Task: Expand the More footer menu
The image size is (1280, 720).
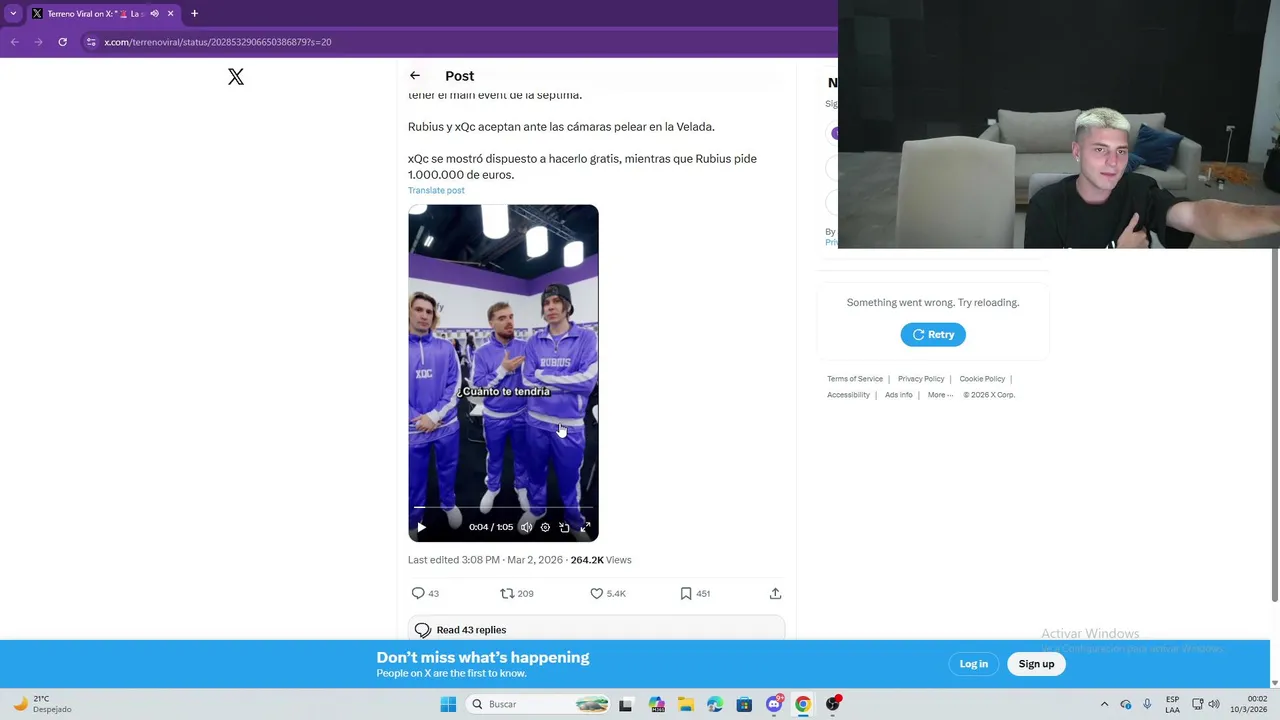Action: click(940, 395)
